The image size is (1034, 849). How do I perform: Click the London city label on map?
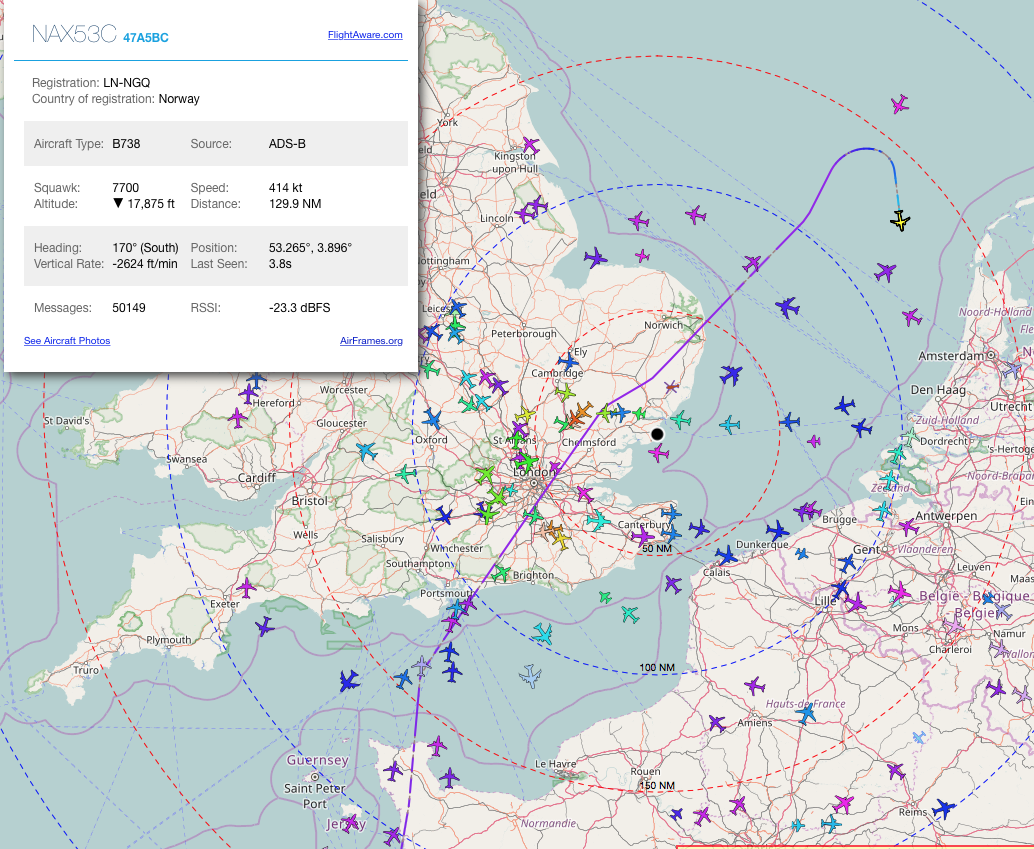(534, 472)
